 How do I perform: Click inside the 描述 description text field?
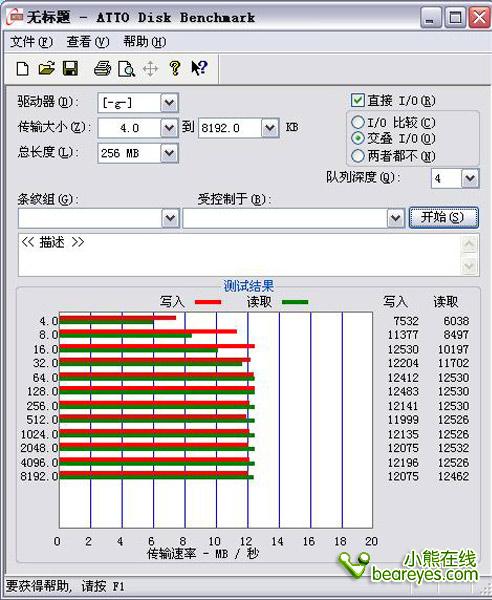240,255
